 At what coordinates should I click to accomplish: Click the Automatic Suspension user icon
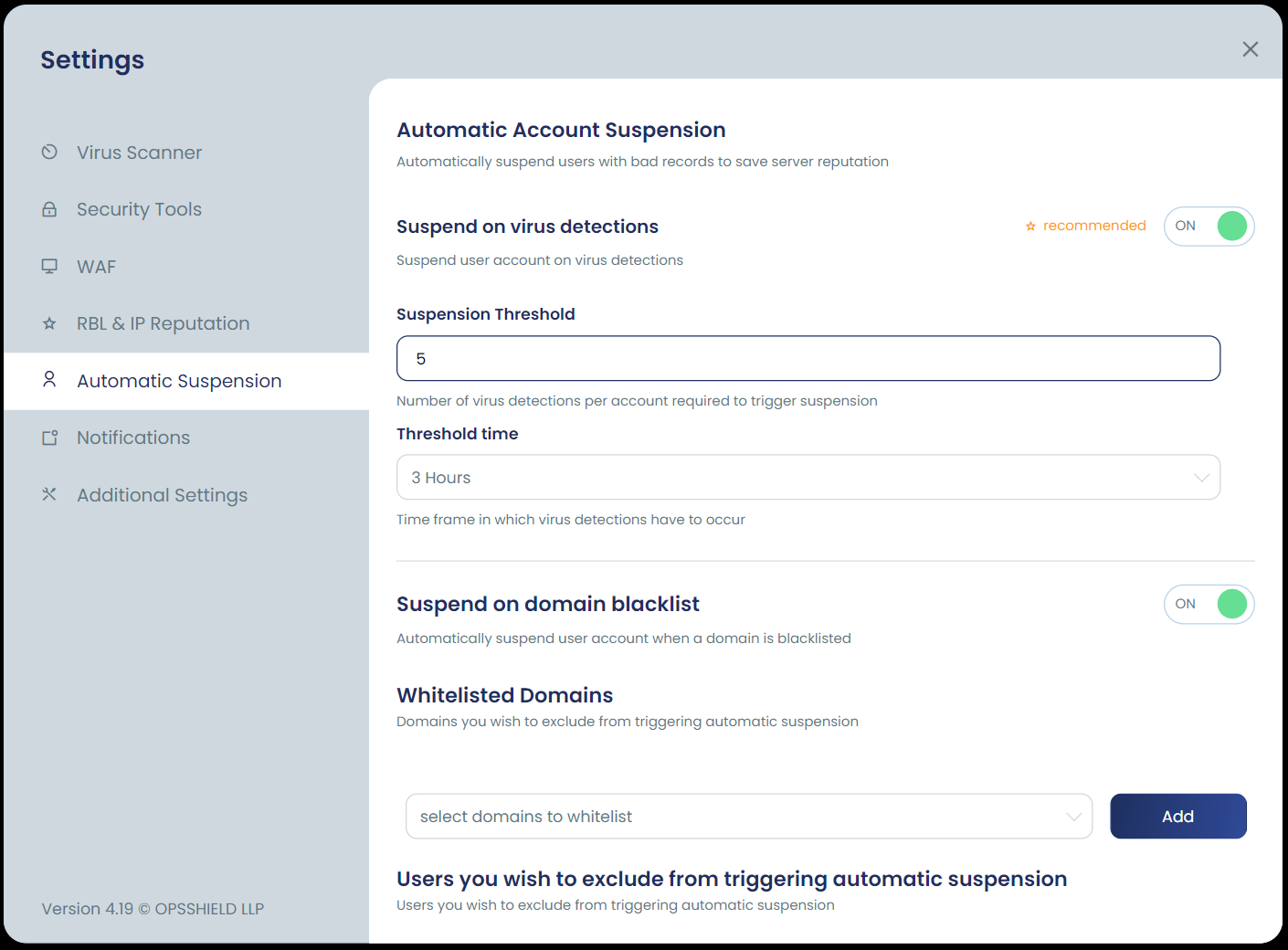point(49,379)
